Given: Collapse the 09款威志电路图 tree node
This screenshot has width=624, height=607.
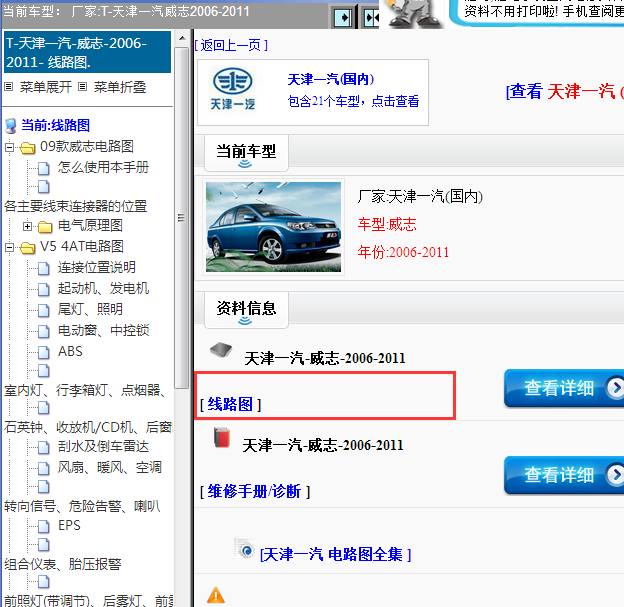Looking at the screenshot, I should point(9,148).
